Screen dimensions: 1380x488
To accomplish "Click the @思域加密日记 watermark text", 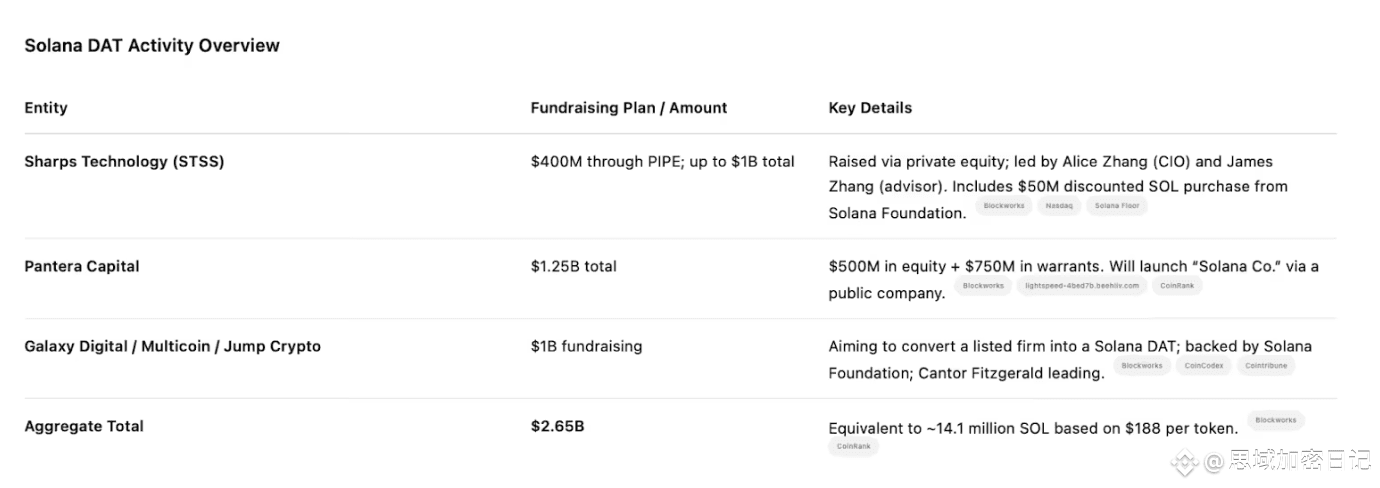I will coord(1288,461).
